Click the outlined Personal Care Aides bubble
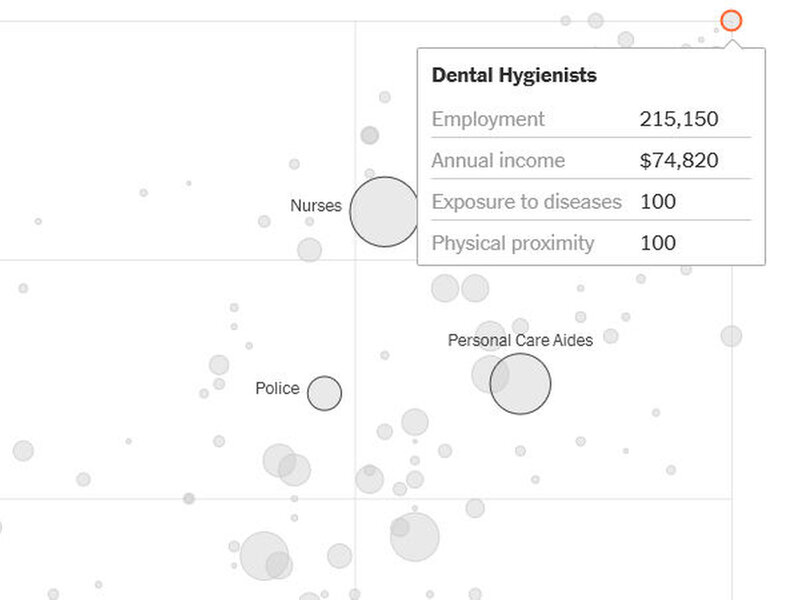800x600 pixels. point(520,384)
